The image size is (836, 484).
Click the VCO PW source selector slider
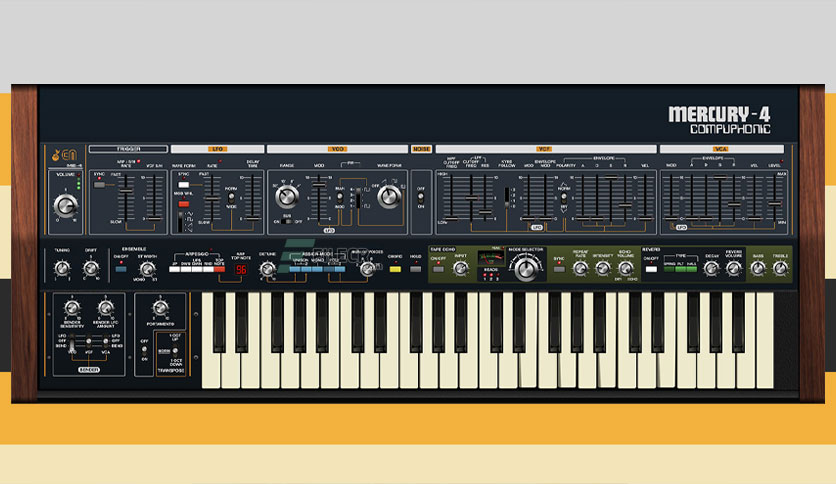click(357, 197)
